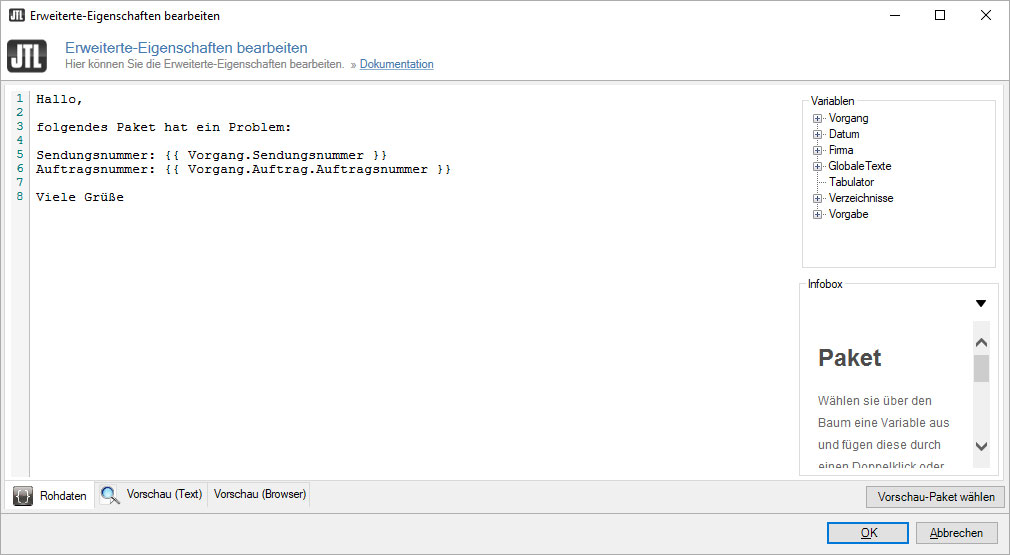This screenshot has height=555, width=1010.
Task: Click the Rohdaten curly-braces icon
Action: tap(24, 495)
